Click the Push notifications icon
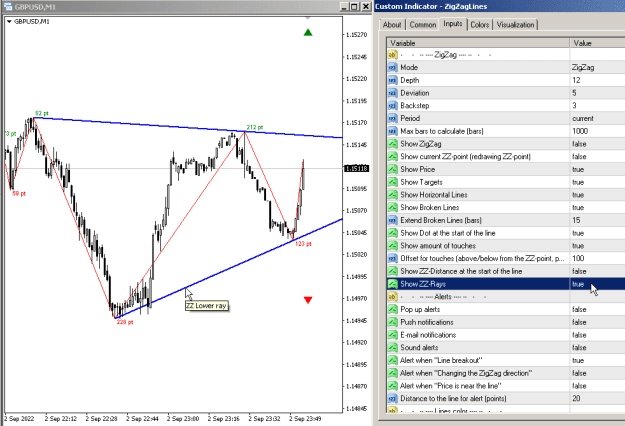625x426 pixels. pyautogui.click(x=393, y=322)
